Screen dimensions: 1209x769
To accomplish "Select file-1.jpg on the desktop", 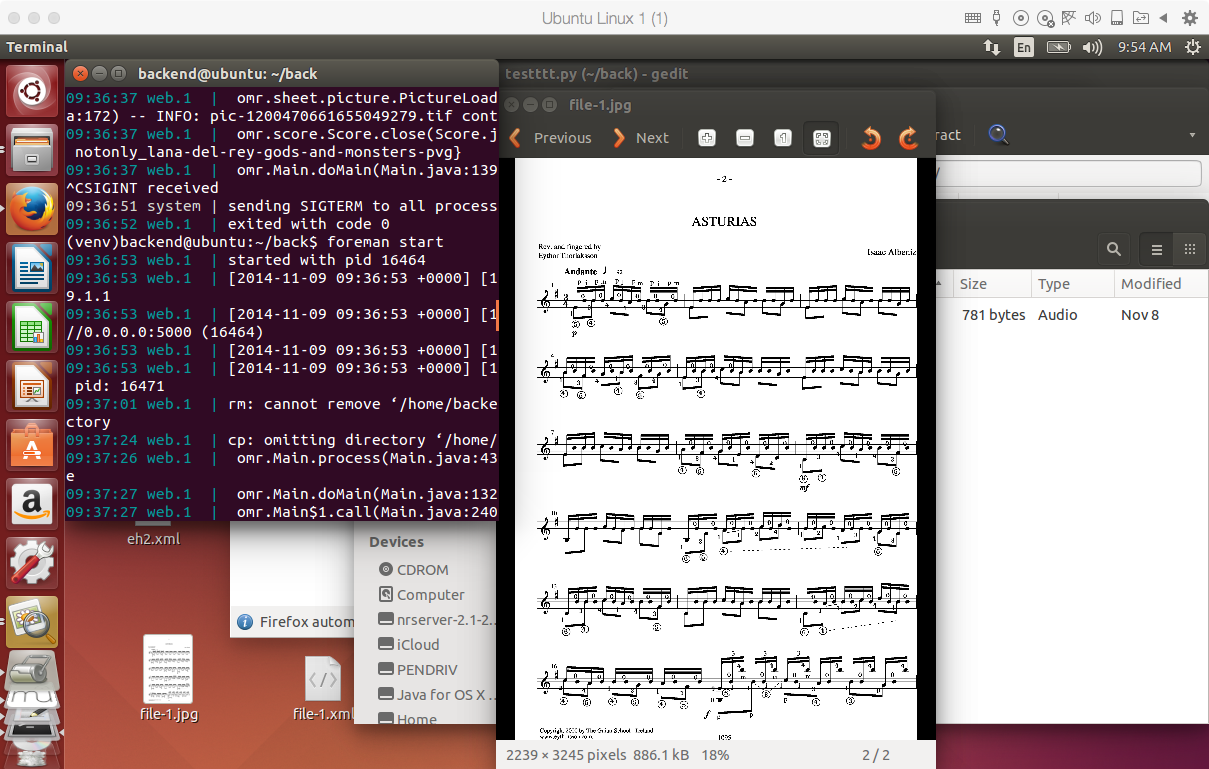I will tap(169, 677).
